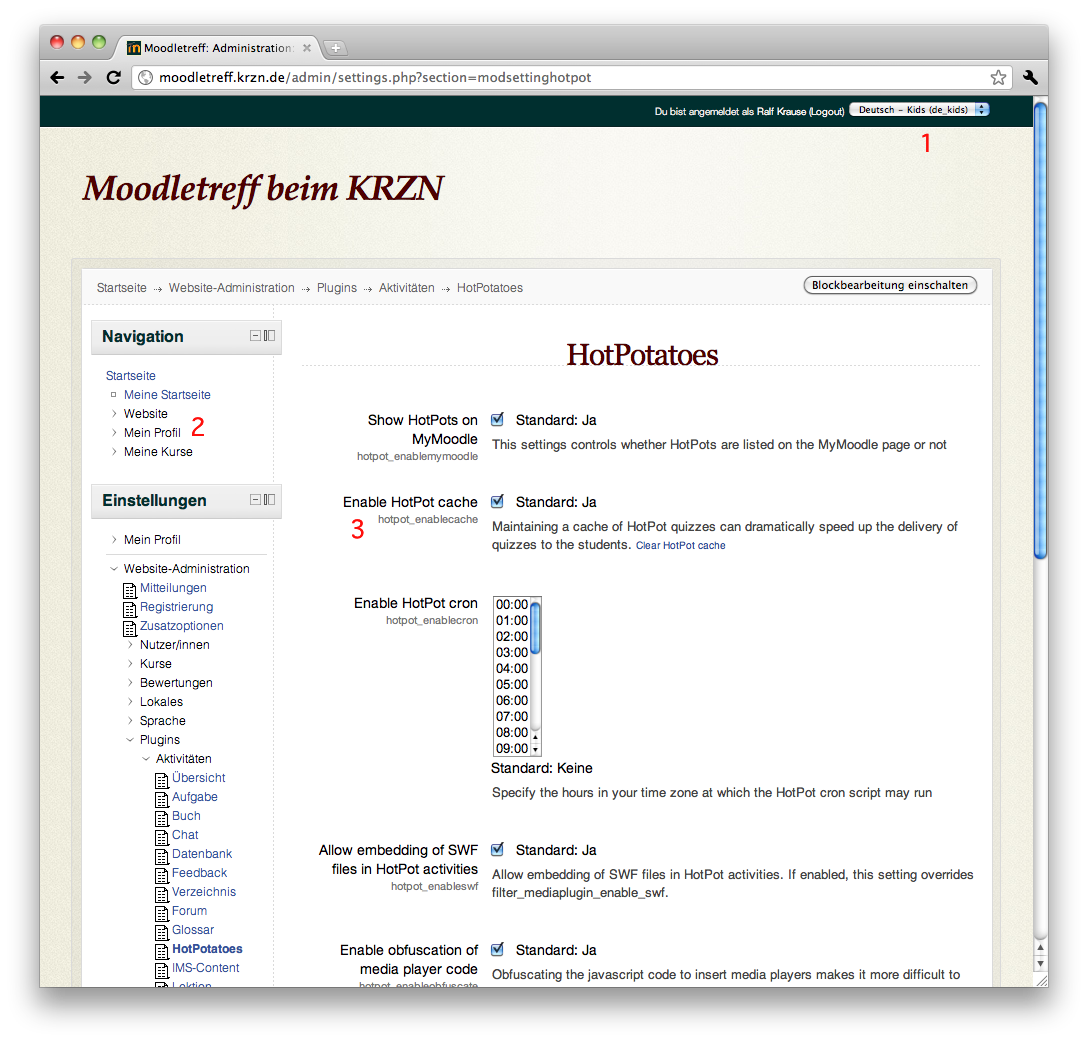Open Startseite in the breadcrumb
Screen dimensions: 1088x1042
(121, 288)
